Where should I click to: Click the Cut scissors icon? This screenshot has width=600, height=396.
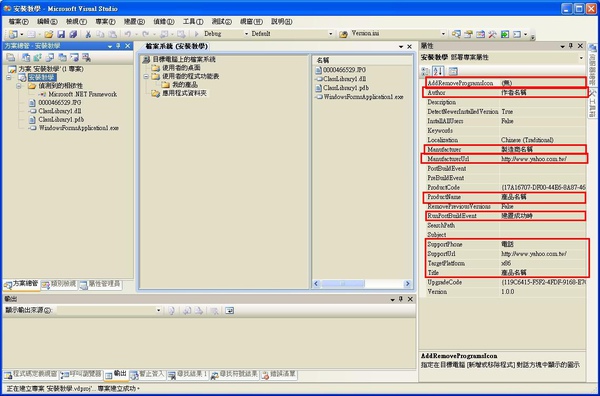click(x=88, y=34)
